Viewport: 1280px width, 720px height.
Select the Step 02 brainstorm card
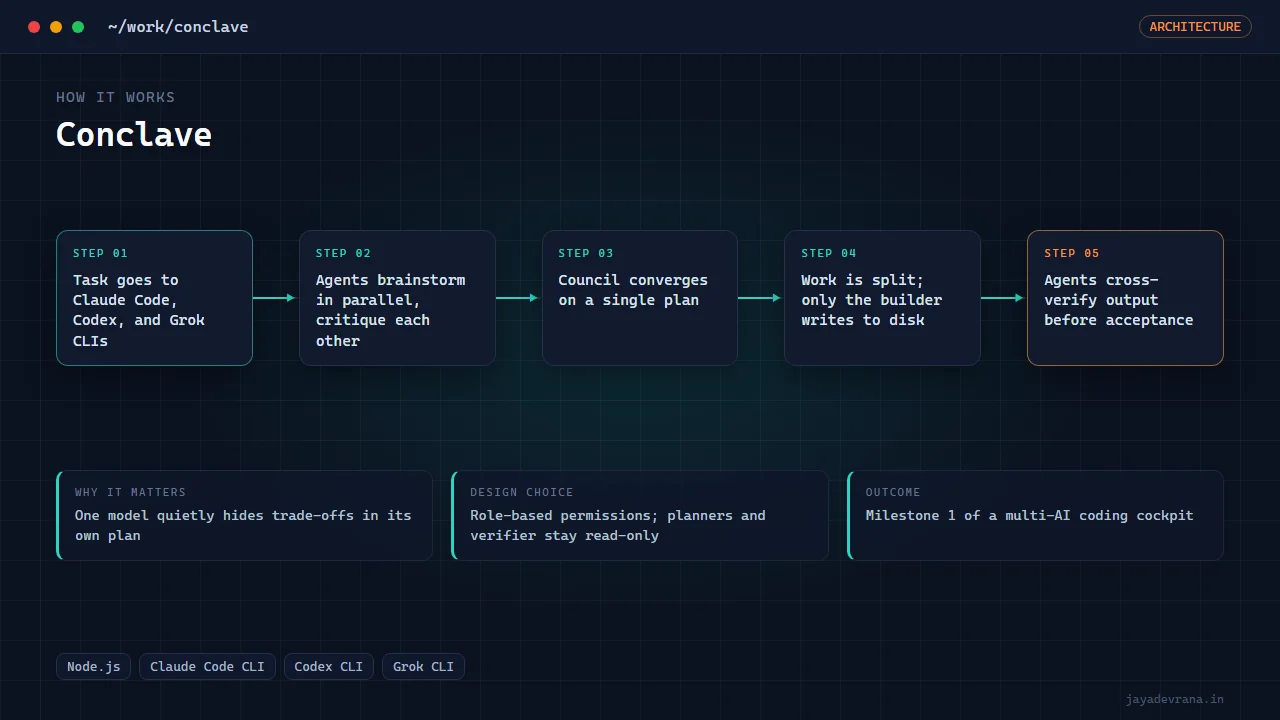point(397,298)
